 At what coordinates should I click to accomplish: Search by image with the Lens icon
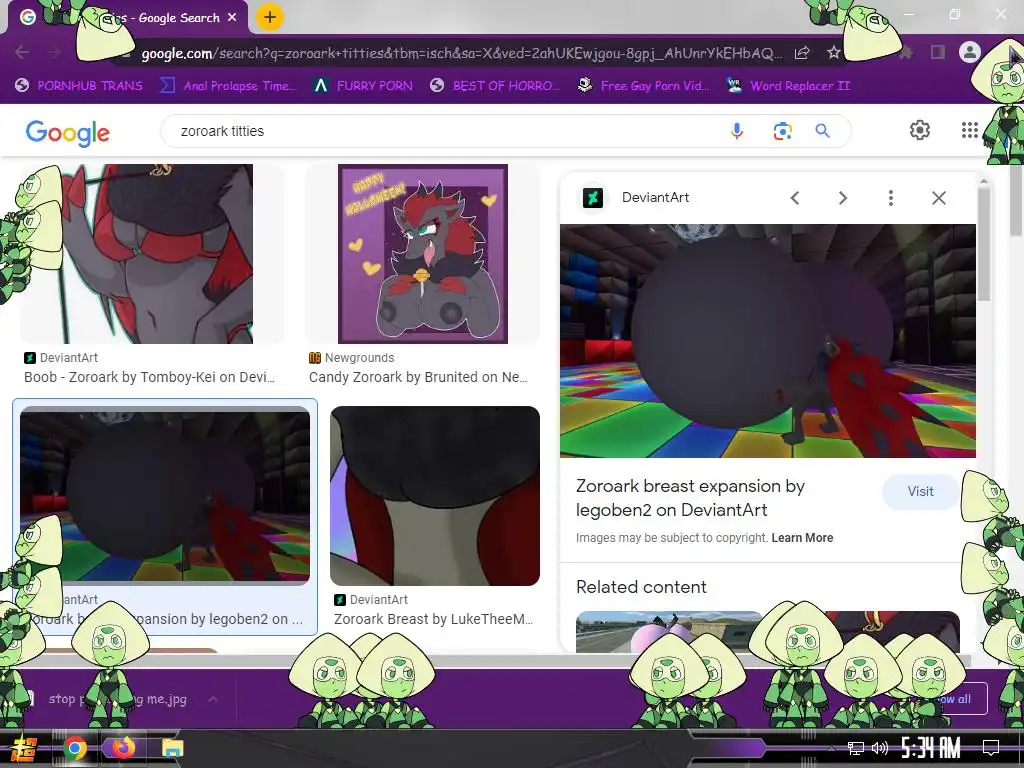[782, 131]
